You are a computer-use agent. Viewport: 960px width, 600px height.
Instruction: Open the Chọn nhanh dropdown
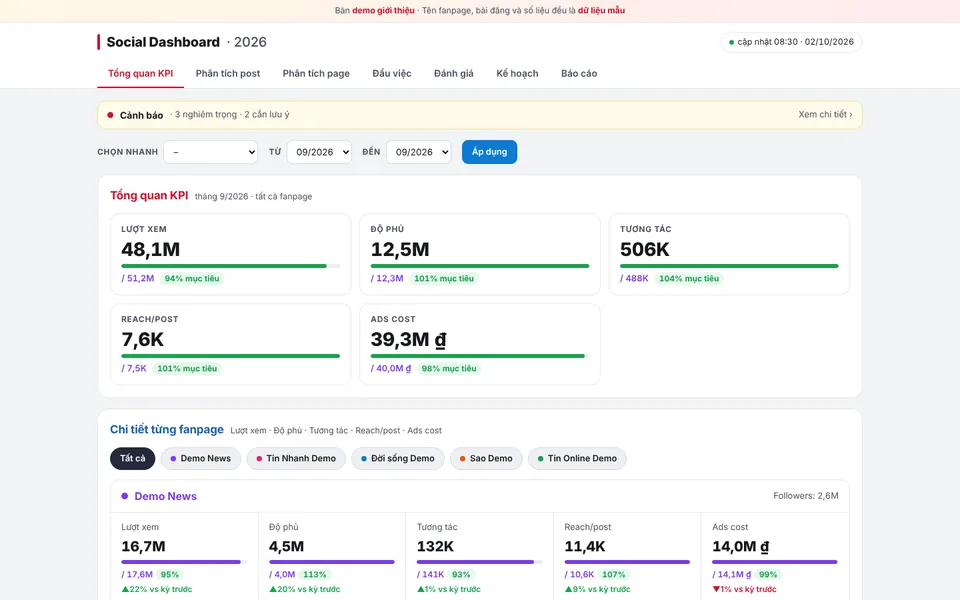[211, 152]
